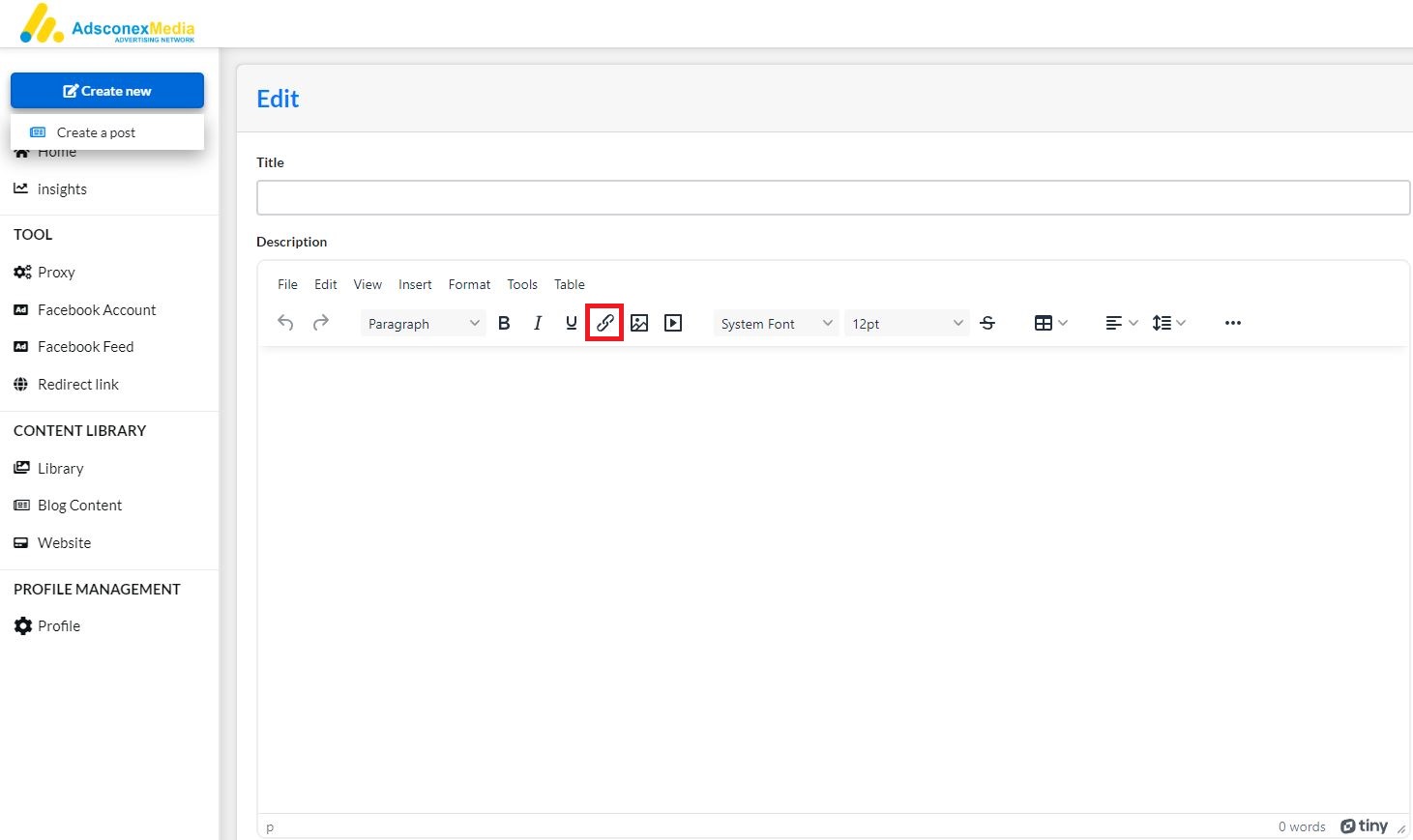The width and height of the screenshot is (1413, 840).
Task: Open Facebook Account in sidebar
Action: coord(97,310)
